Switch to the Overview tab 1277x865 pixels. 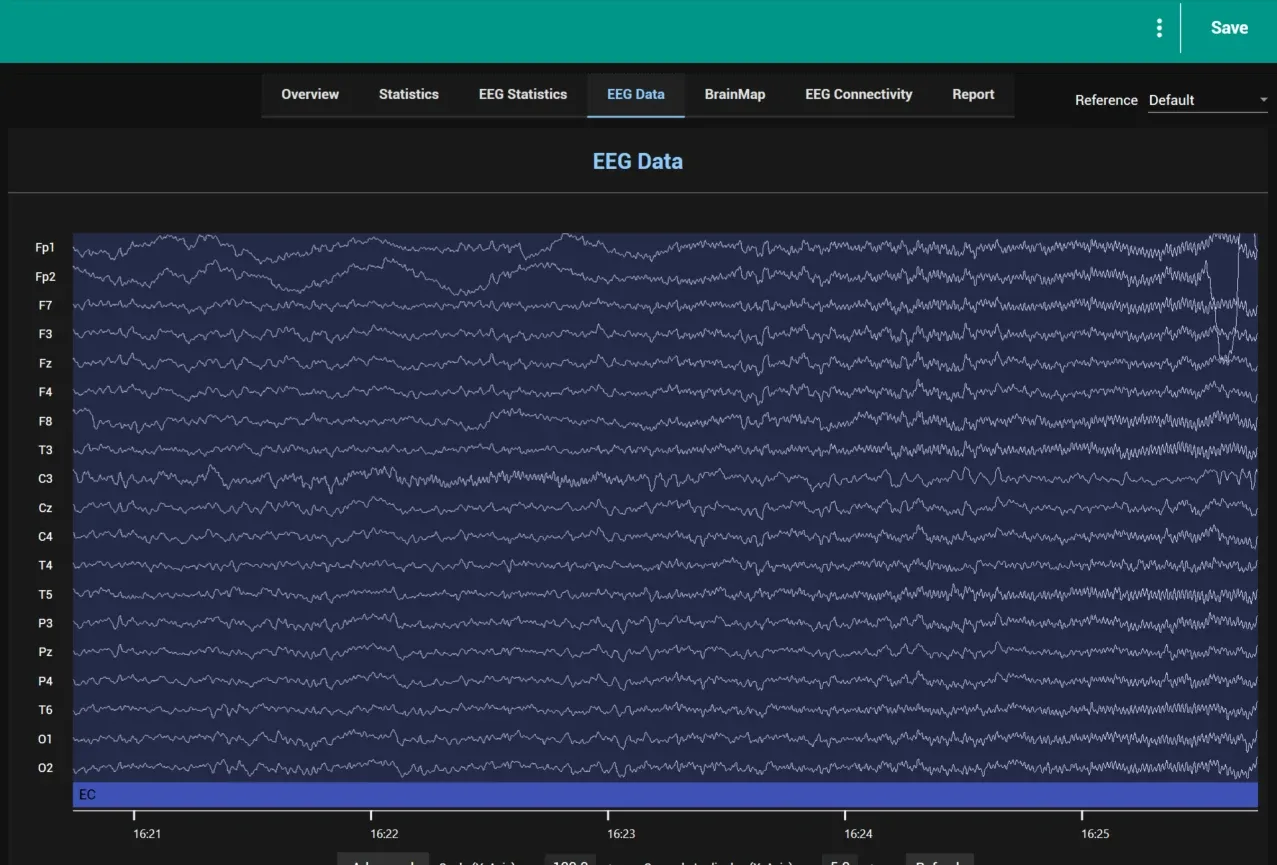(x=310, y=94)
